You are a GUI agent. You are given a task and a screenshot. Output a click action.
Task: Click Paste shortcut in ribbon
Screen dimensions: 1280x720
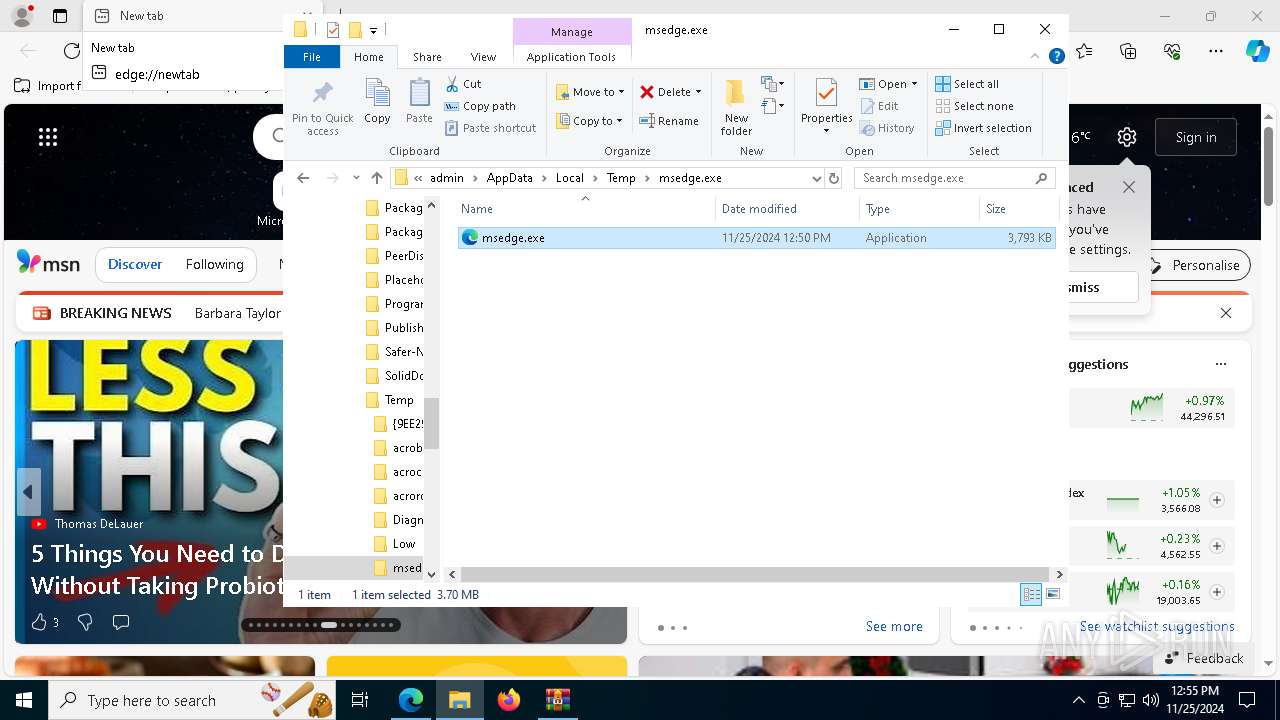490,128
